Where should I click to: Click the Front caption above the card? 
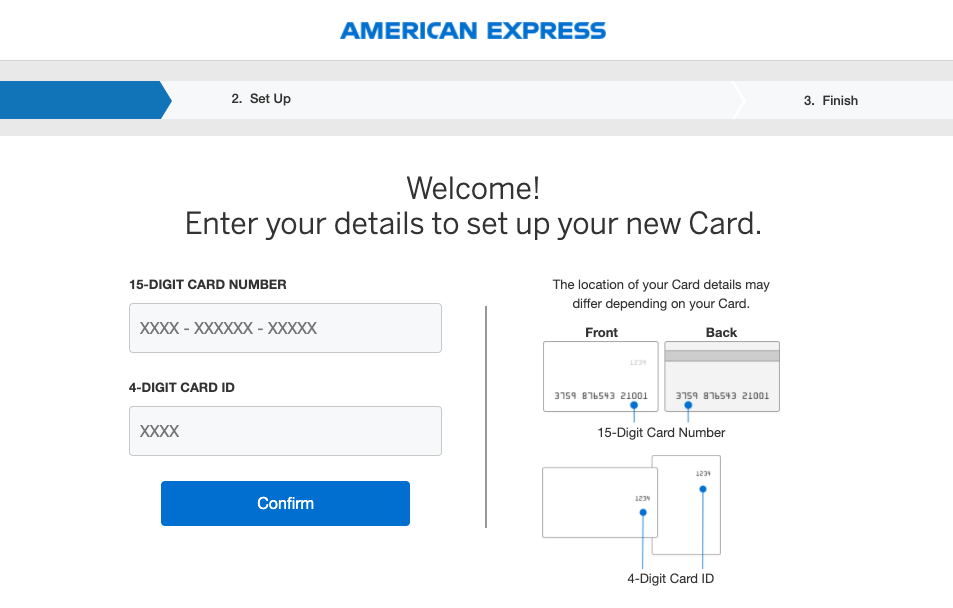click(600, 332)
